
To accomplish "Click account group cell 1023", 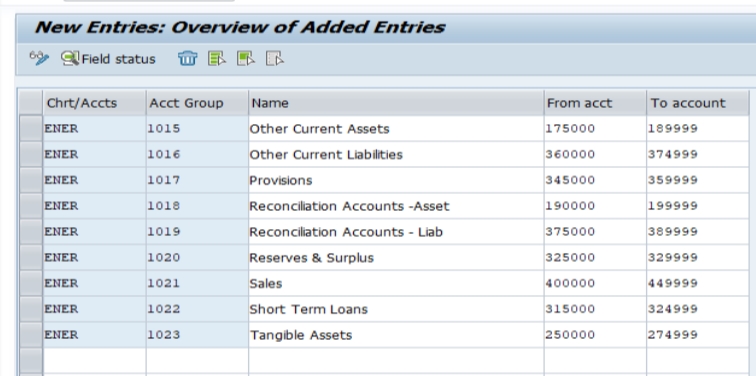I will click(x=197, y=335).
